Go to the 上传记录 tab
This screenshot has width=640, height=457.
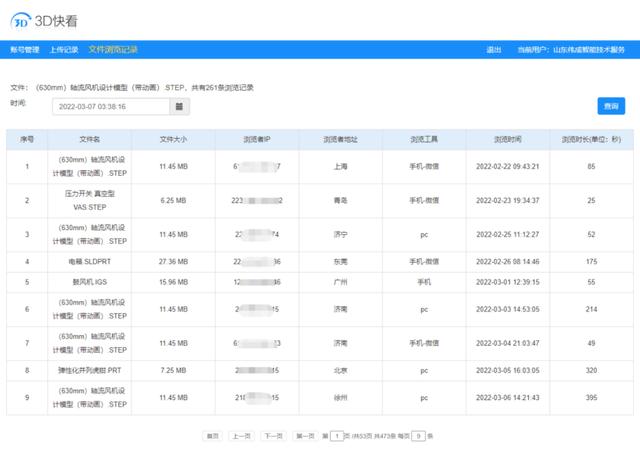coord(64,50)
